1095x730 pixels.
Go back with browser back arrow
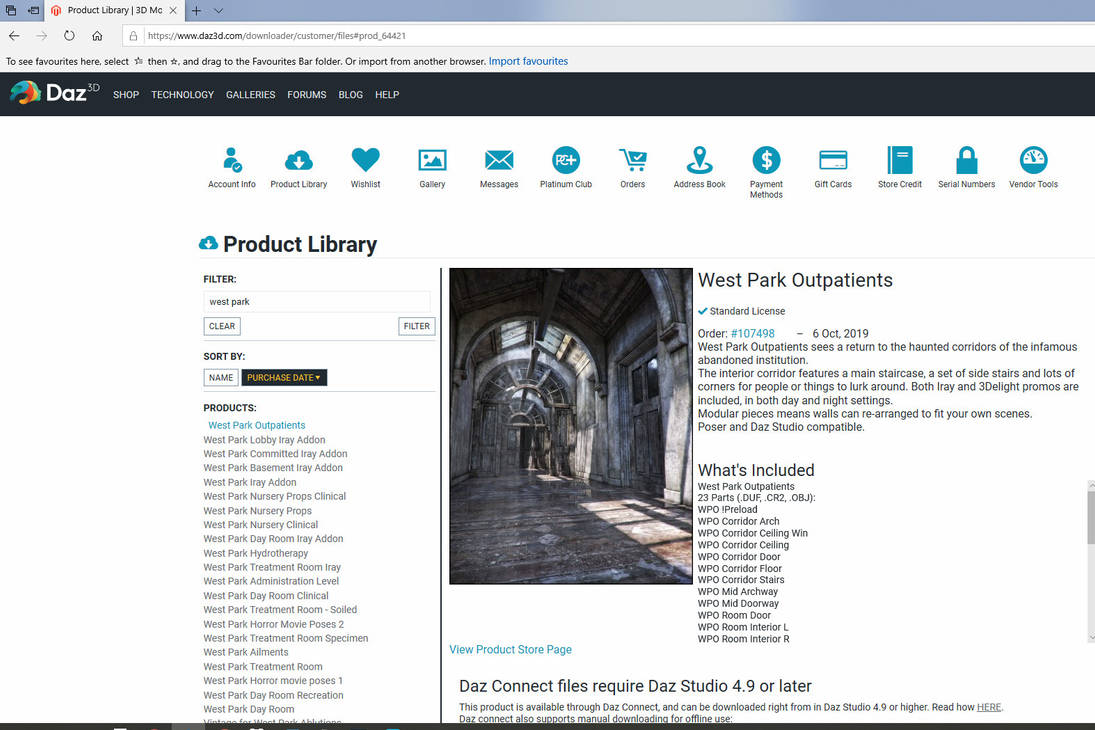14,36
